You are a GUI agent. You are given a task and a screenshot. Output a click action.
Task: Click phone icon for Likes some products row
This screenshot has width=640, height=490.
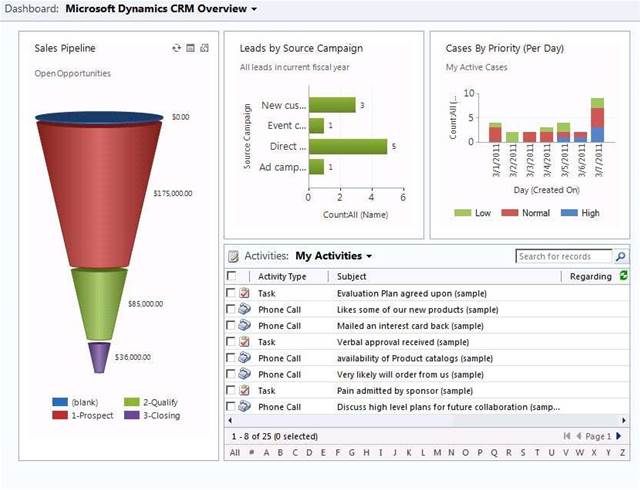[x=244, y=309]
